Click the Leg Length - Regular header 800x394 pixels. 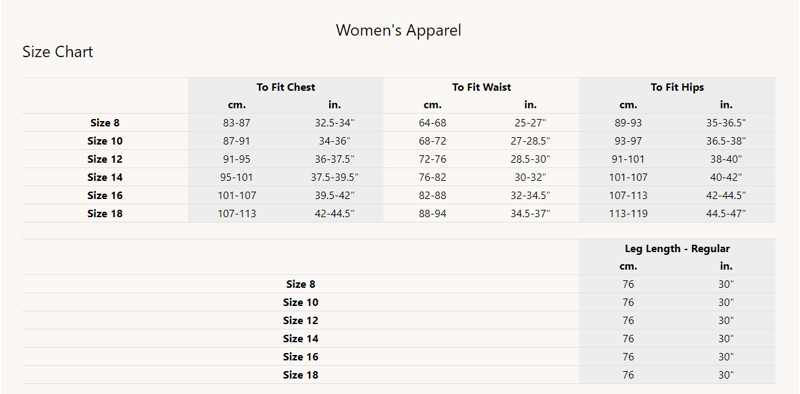click(x=677, y=249)
